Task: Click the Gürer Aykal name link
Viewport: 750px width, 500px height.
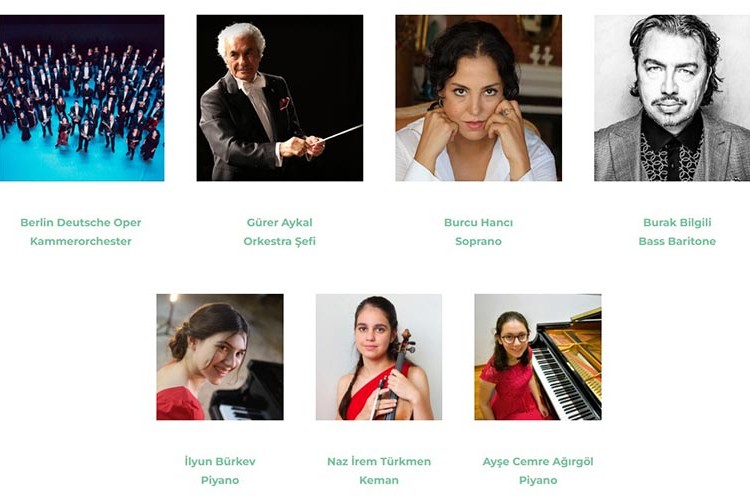Action: pos(280,222)
